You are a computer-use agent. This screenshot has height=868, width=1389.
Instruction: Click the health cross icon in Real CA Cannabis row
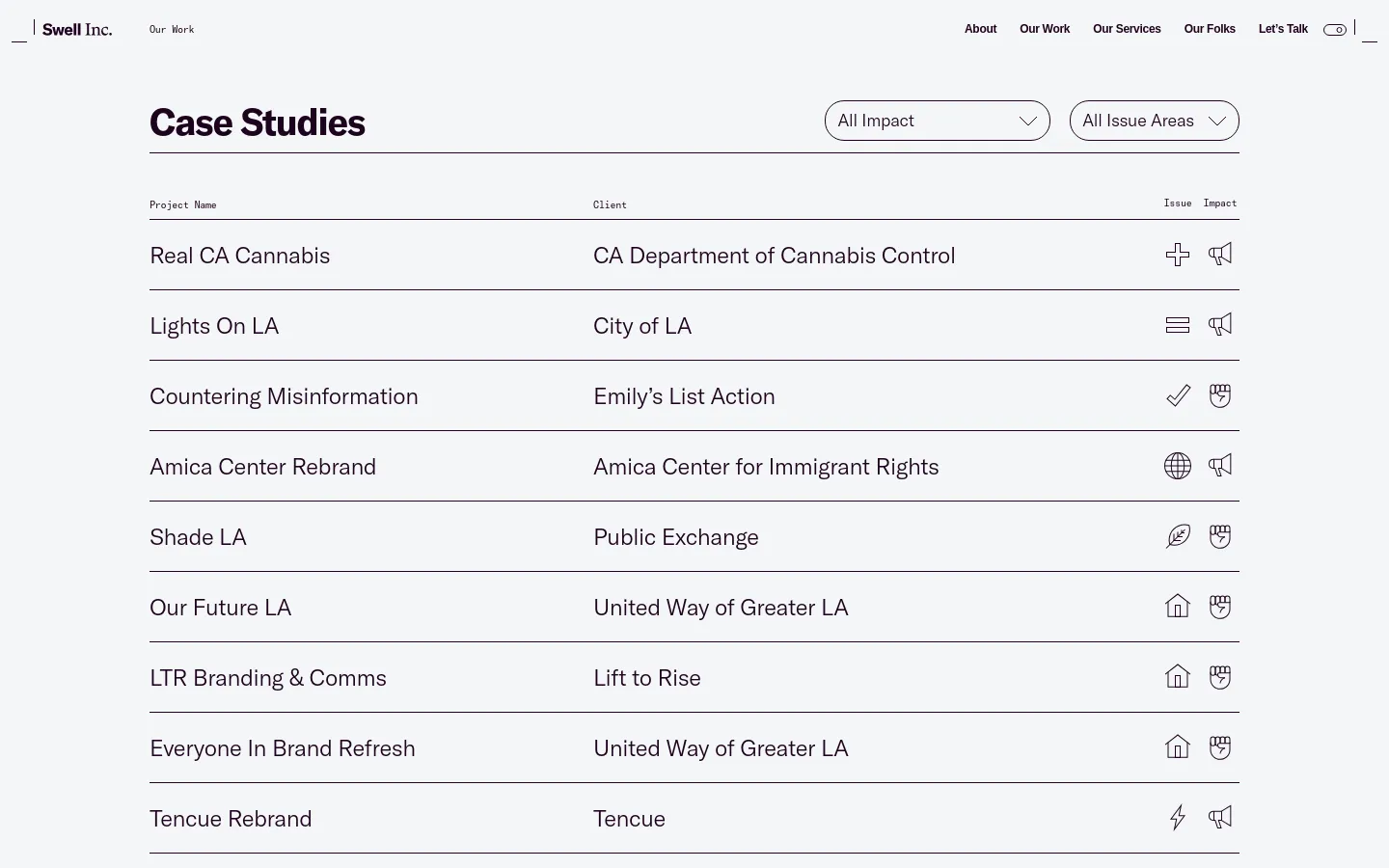pos(1178,255)
